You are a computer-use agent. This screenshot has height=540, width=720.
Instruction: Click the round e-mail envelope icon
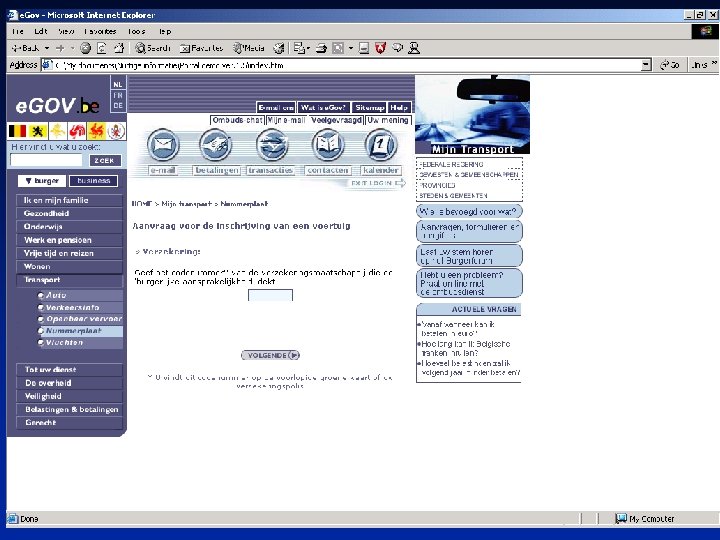click(x=163, y=145)
